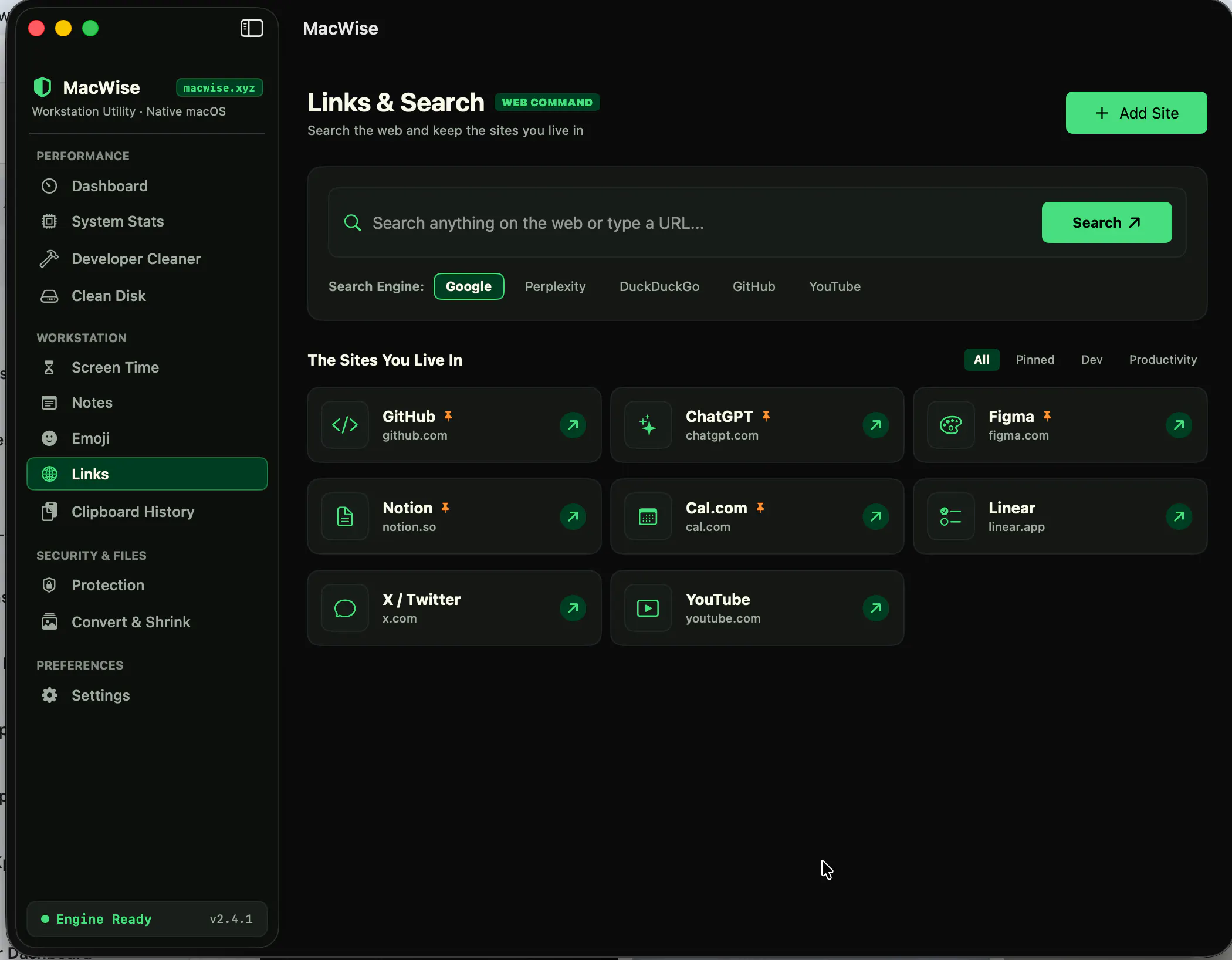This screenshot has height=960, width=1232.
Task: Click the MacWise shield logo icon
Action: point(43,87)
